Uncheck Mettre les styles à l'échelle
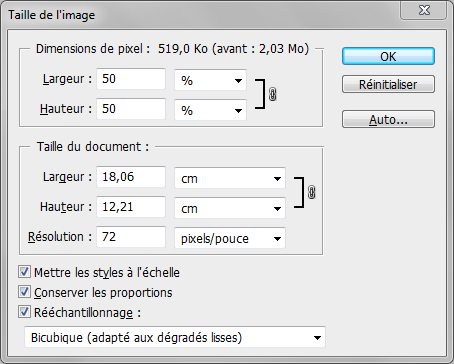The width and height of the screenshot is (454, 364). pyautogui.click(x=24, y=272)
